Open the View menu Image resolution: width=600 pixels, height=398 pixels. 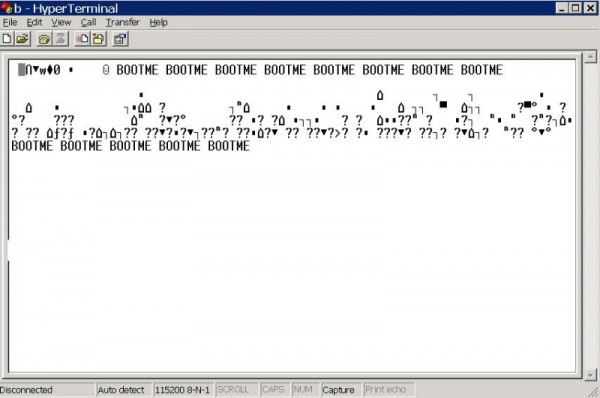(61, 23)
